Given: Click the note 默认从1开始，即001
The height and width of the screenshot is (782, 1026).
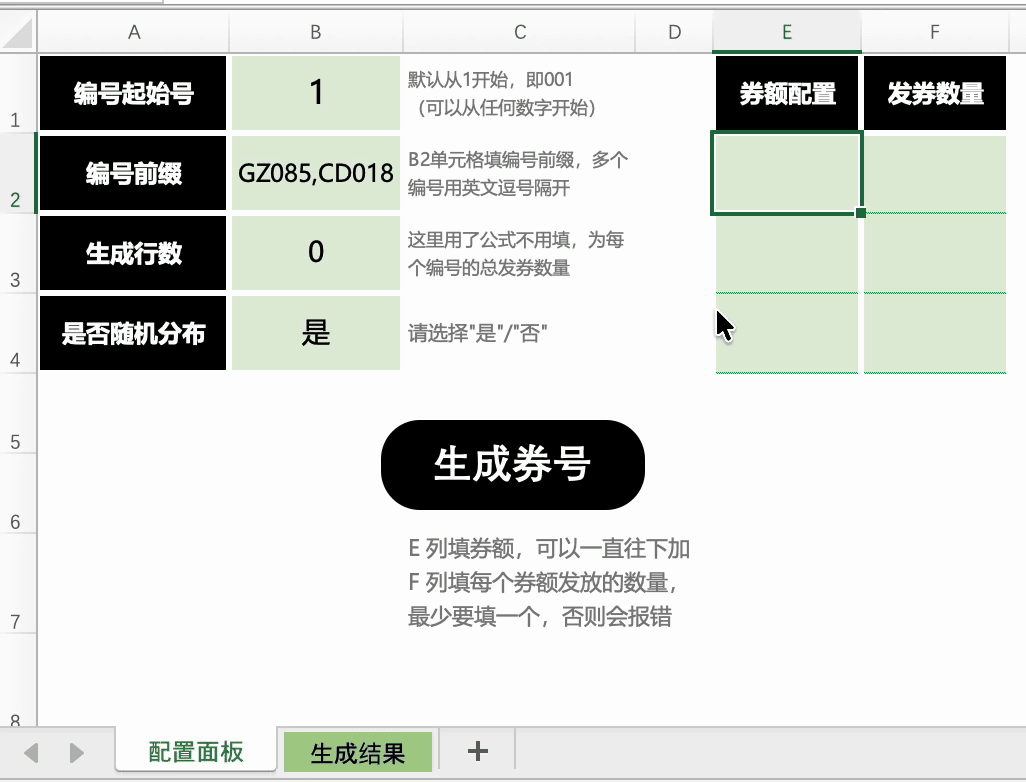Looking at the screenshot, I should tap(490, 80).
